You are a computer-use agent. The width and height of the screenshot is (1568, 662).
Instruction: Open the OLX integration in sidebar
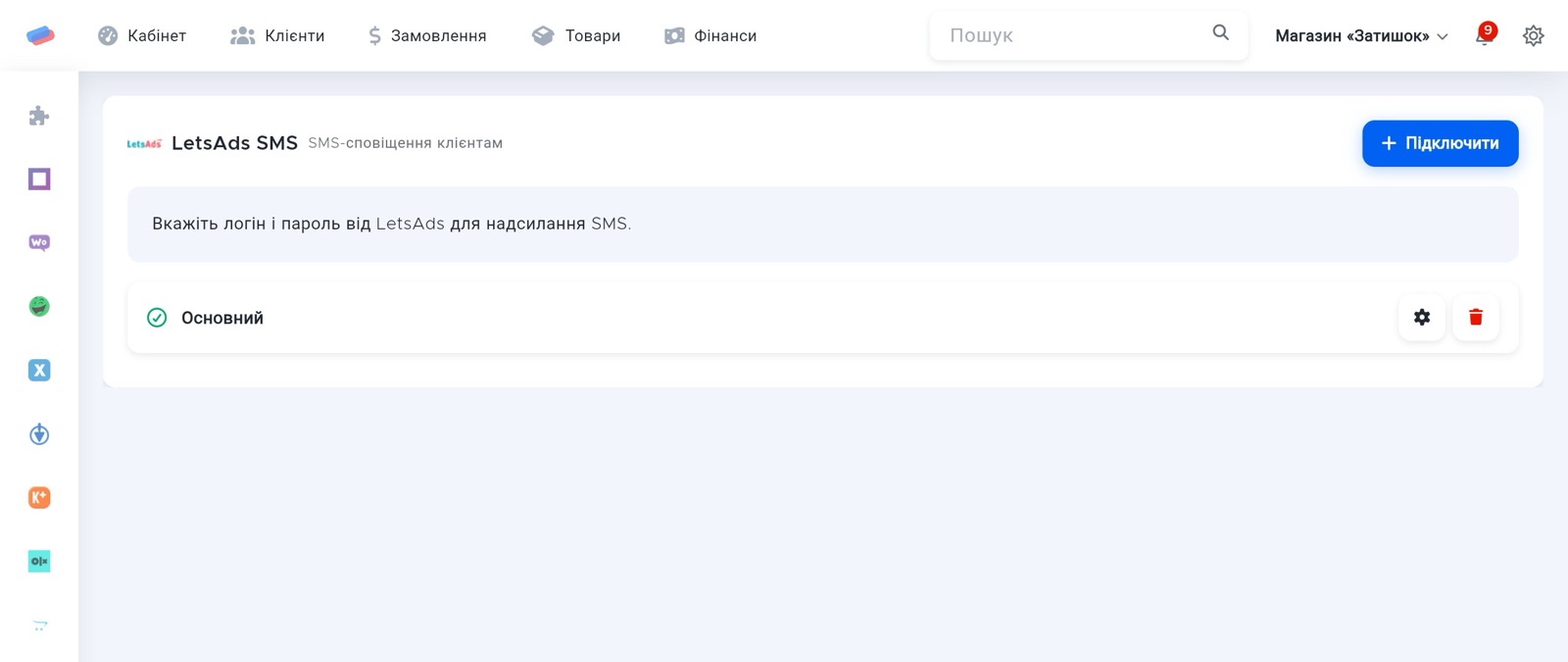click(39, 562)
